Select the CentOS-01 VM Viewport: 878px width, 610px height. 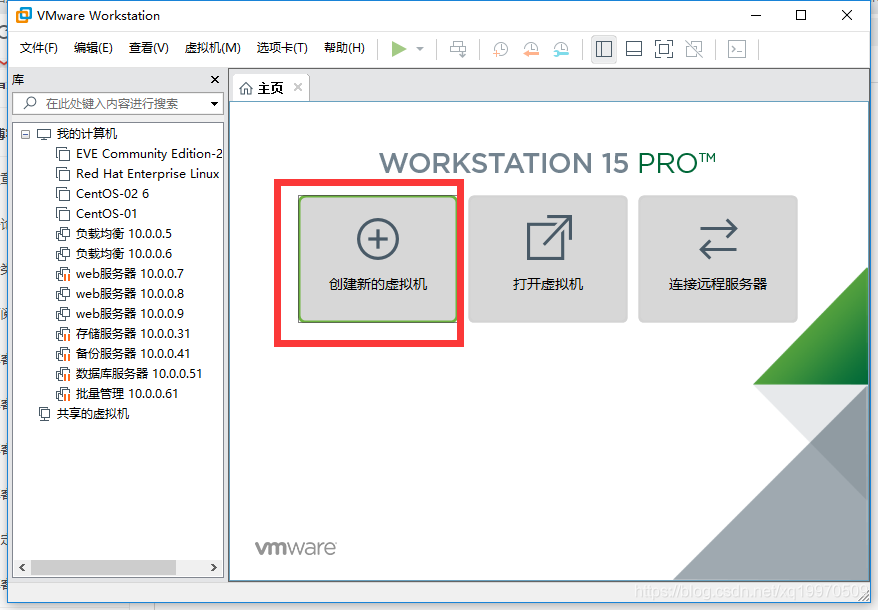[x=106, y=214]
